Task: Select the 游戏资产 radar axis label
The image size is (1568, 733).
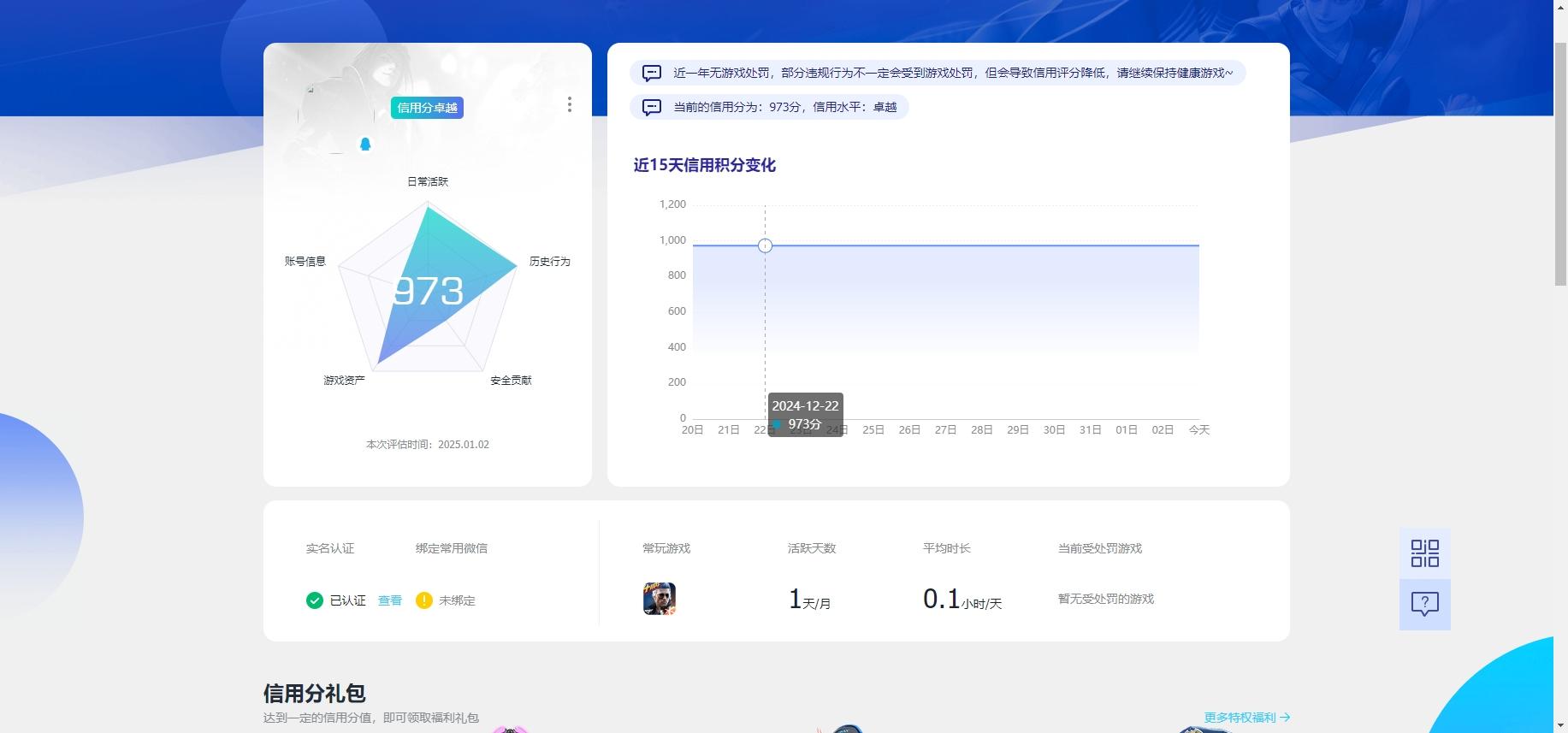Action: (x=344, y=380)
